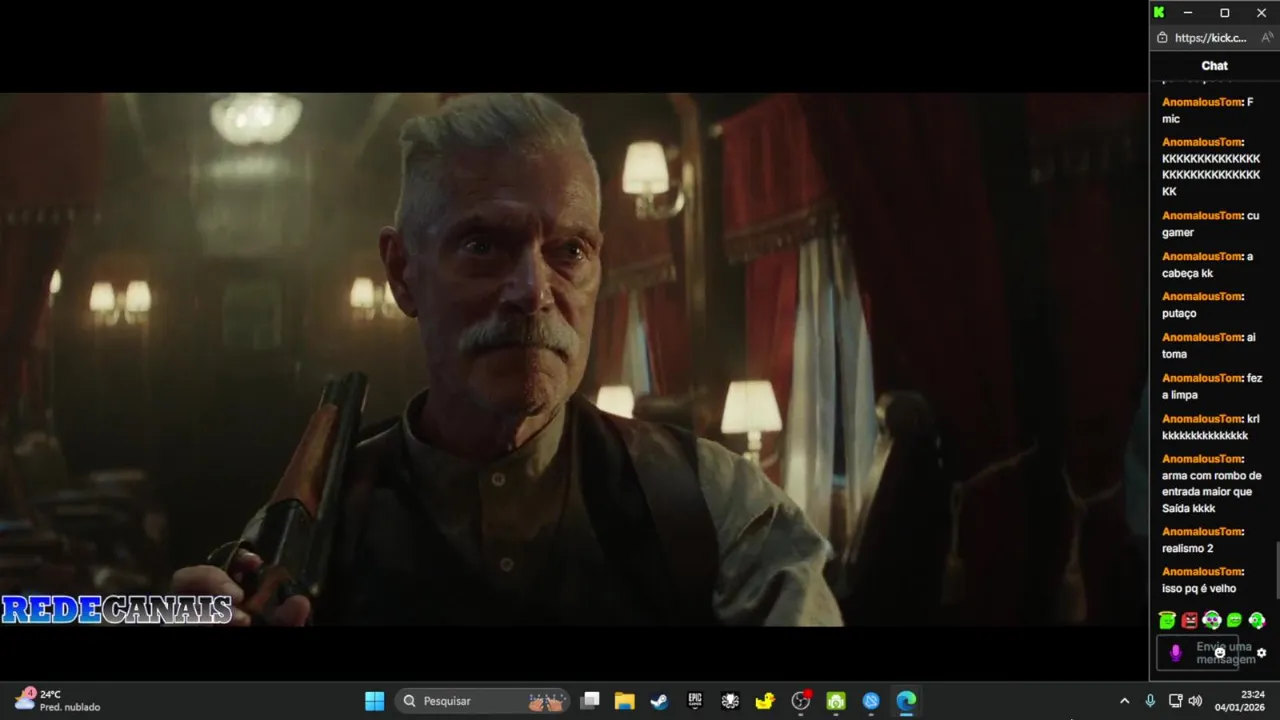Image resolution: width=1280 pixels, height=720 pixels.
Task: Click AnomalousTom username on the 'isso pq é velho' message
Action: (x=1200, y=572)
